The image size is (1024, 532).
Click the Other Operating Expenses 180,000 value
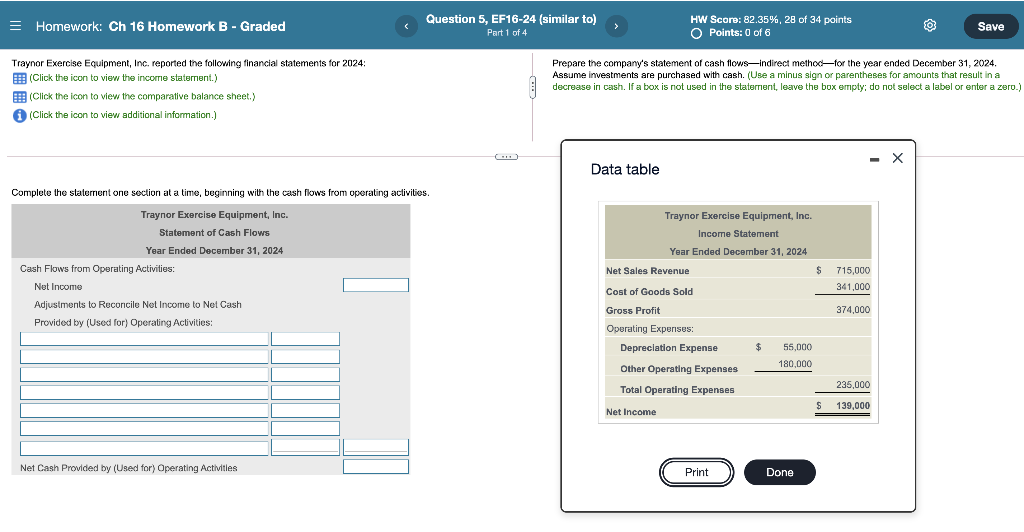click(795, 364)
